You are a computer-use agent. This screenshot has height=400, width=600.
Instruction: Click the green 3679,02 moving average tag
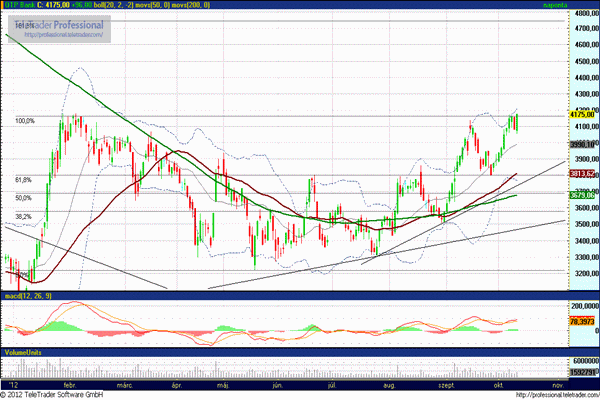[x=583, y=195]
